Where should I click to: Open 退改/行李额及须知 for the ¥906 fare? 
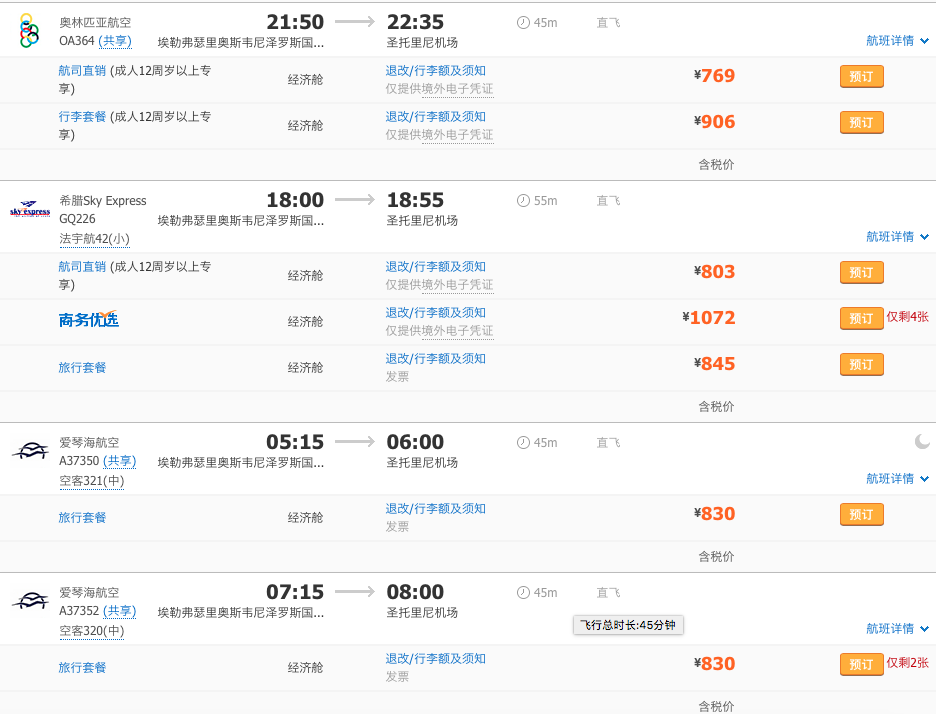(x=436, y=117)
